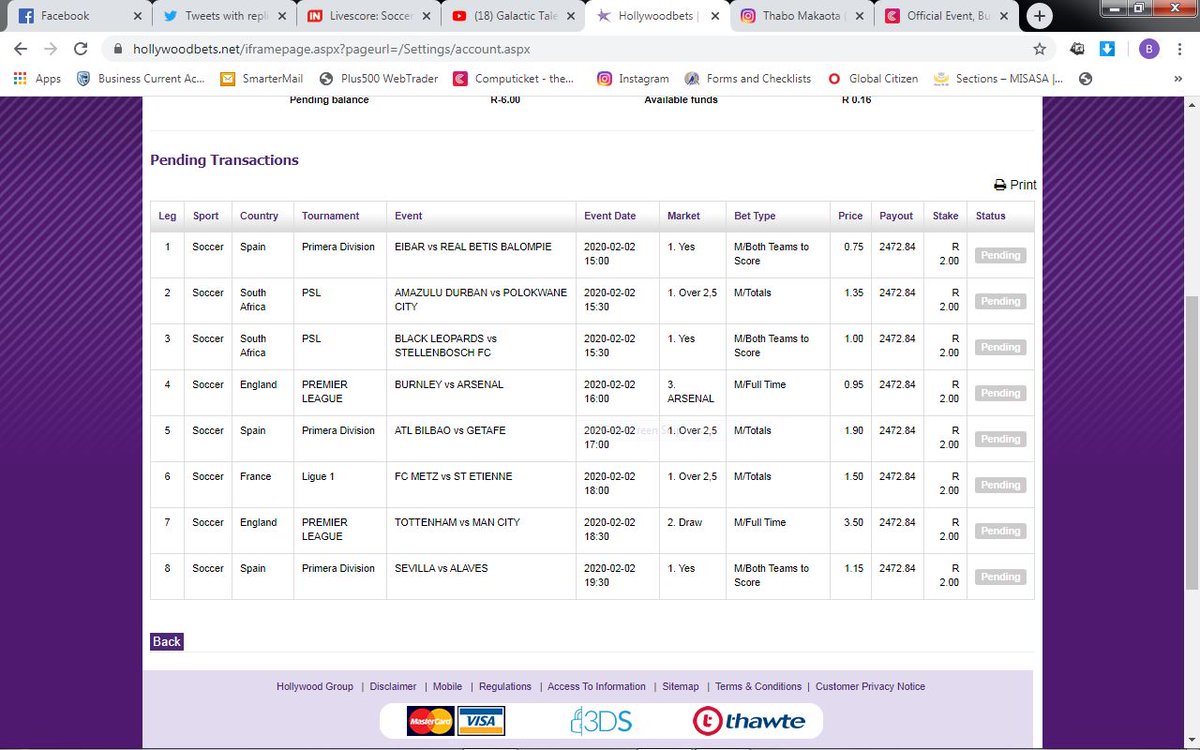Screen dimensions: 1200x750
Task: Open the SmarterMail bookmark
Action: [264, 78]
